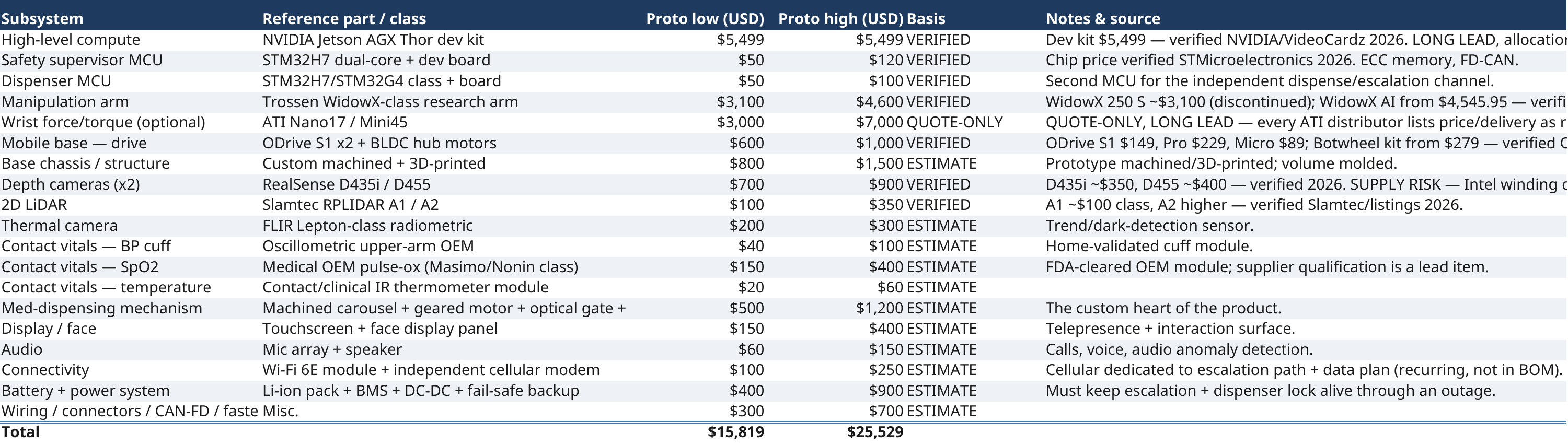1568x445 pixels.
Task: Click the $15,819 total low cell
Action: (x=735, y=431)
